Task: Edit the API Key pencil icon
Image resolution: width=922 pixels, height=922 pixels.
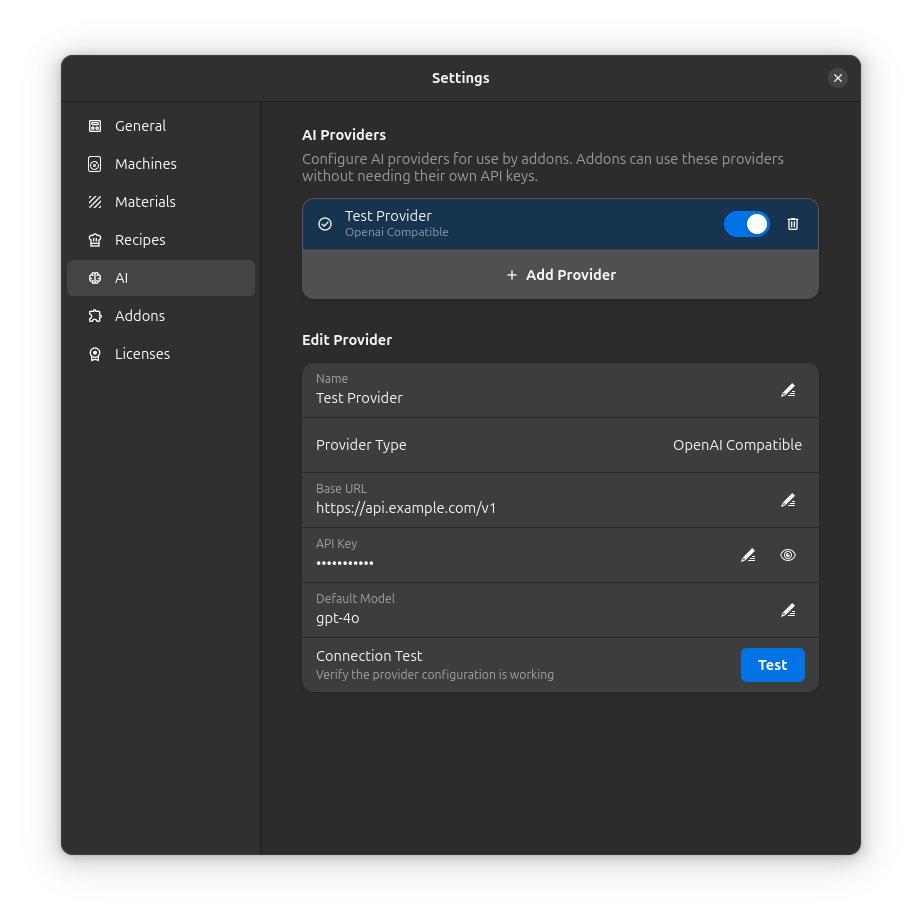Action: pos(748,555)
